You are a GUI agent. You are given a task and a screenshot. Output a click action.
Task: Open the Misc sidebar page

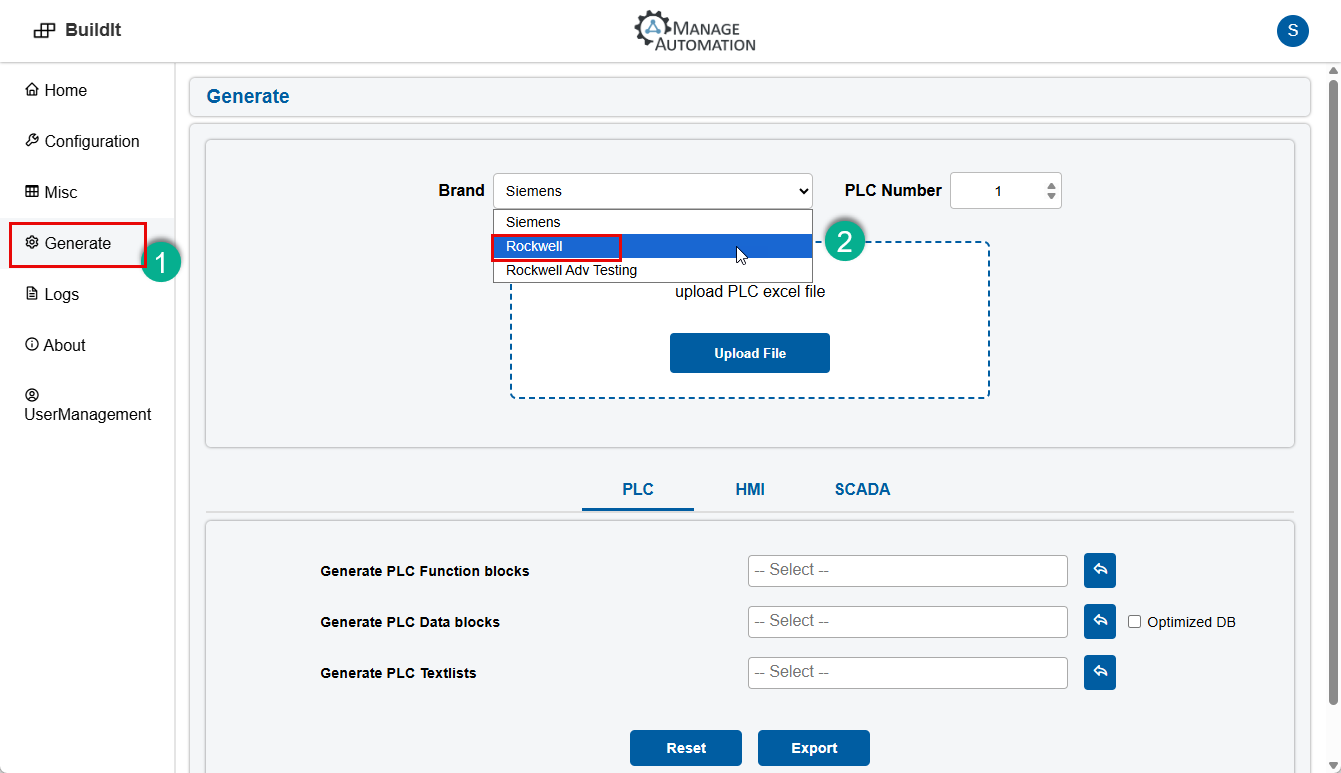pyautogui.click(x=51, y=192)
